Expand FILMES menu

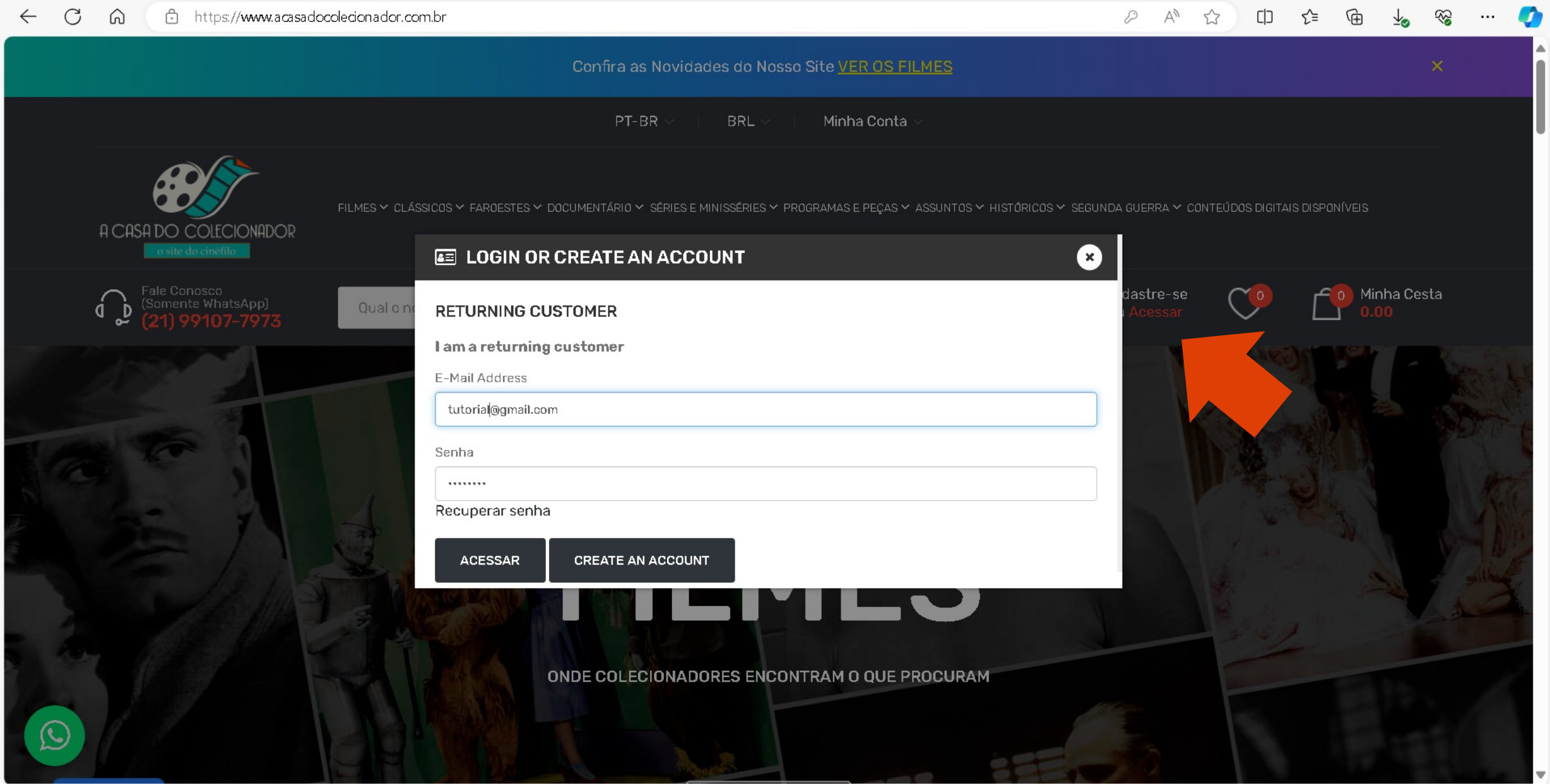click(x=363, y=207)
